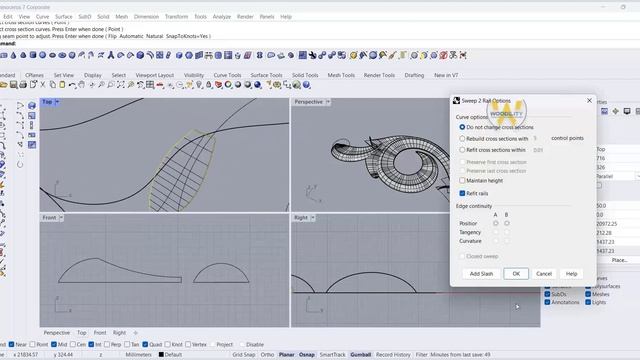This screenshot has width=640, height=360.
Task: Select the Cylinder solid tool icon
Action: coord(33,55)
